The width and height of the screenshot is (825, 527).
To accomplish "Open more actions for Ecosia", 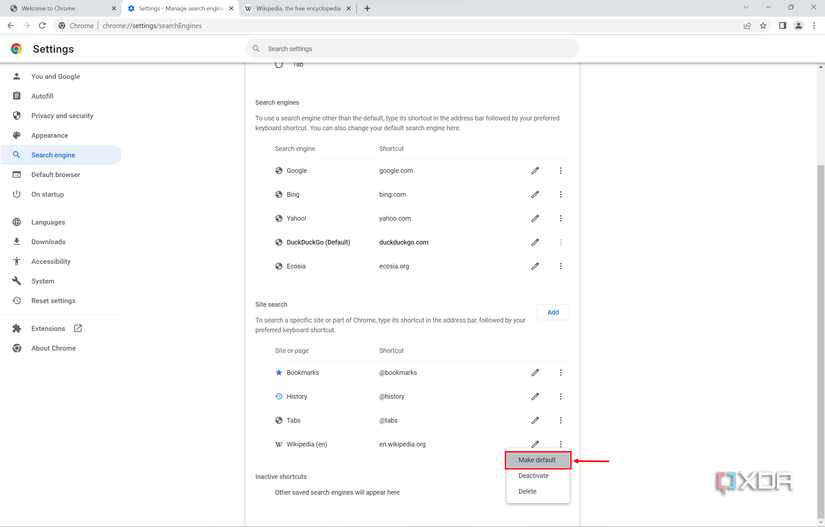I will [561, 266].
